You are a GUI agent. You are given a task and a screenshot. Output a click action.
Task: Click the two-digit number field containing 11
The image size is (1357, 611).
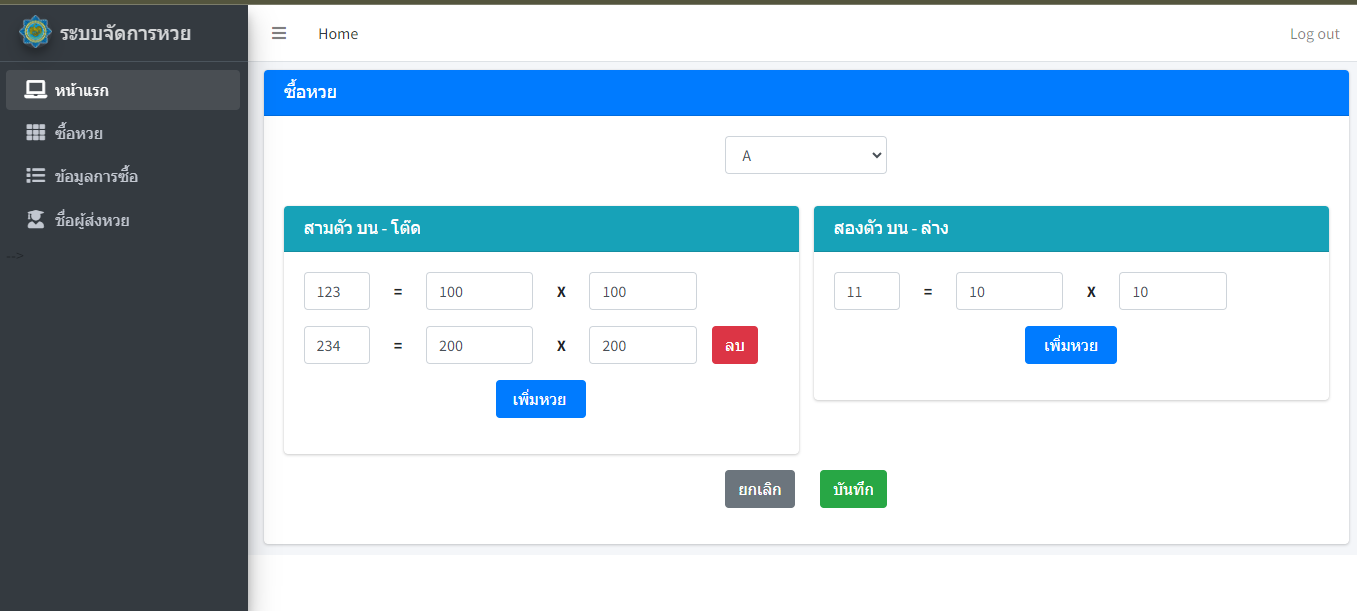[866, 291]
